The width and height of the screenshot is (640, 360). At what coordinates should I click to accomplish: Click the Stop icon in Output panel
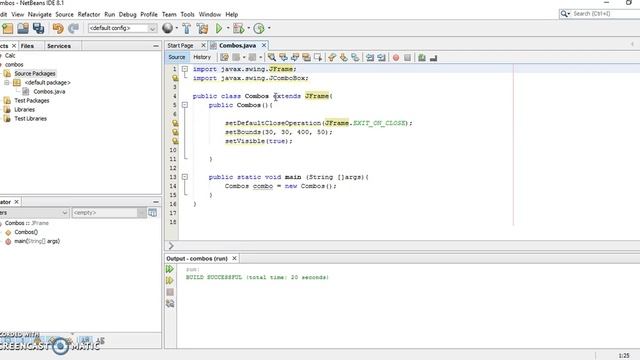point(170,292)
